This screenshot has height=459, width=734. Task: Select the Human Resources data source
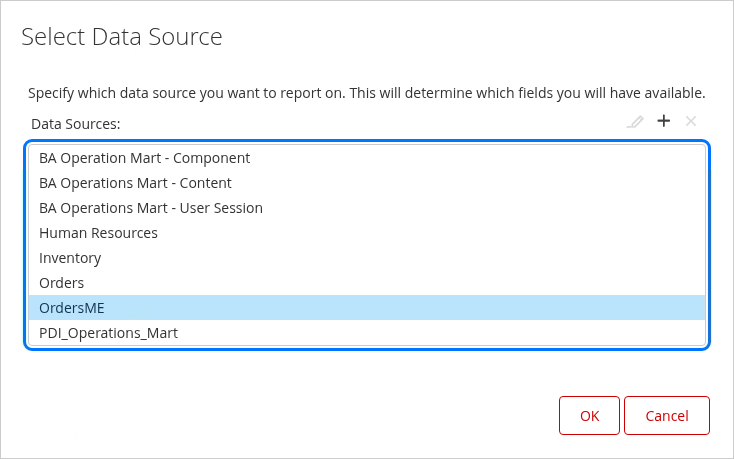98,233
